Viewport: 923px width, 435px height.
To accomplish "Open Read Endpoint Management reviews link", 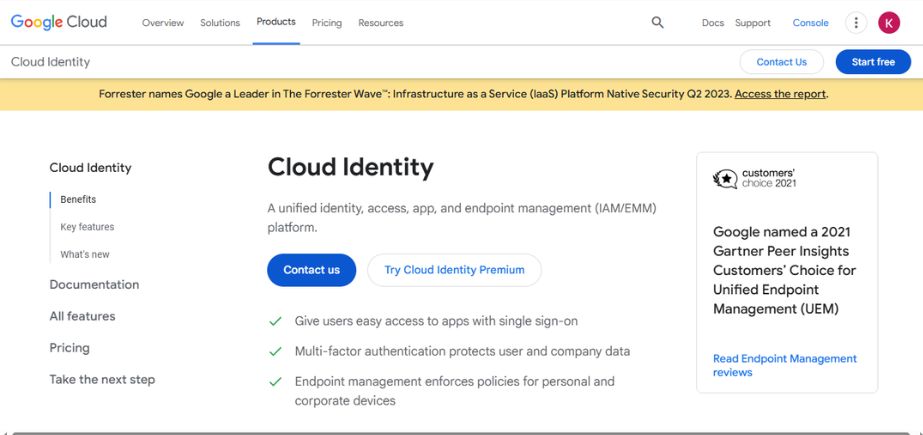I will [785, 366].
